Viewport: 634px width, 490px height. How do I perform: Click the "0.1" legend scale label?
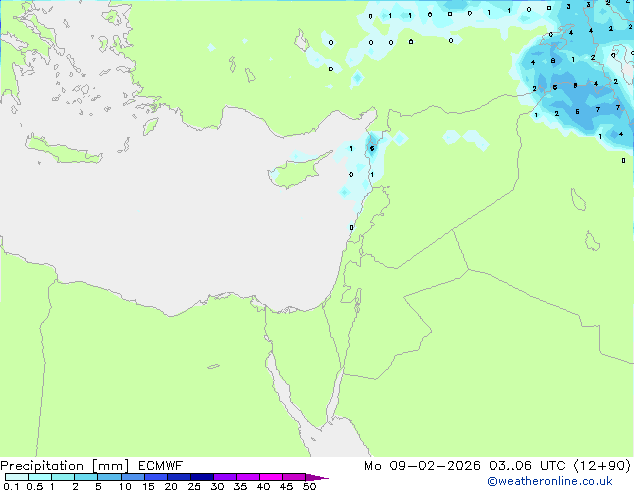coord(11,486)
